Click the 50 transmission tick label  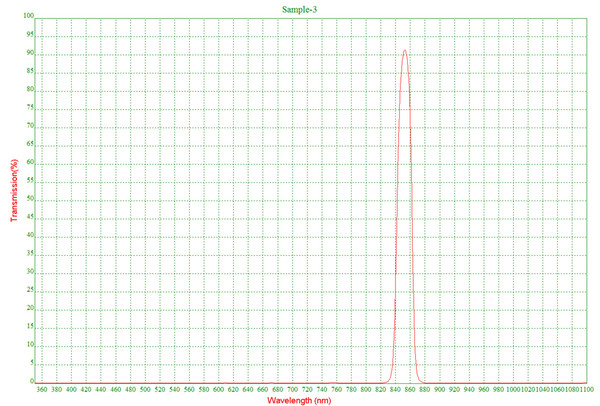coord(30,199)
